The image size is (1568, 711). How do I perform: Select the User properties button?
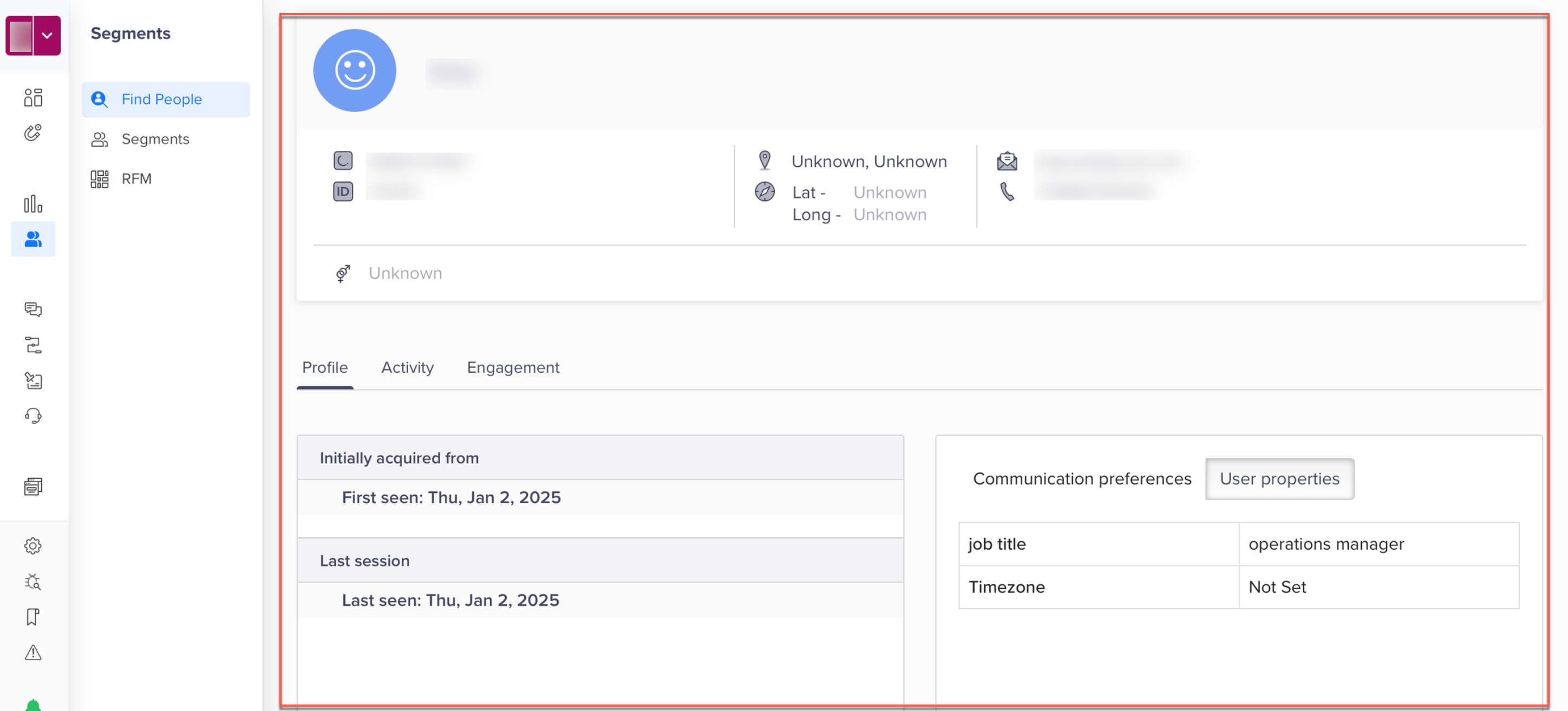pos(1280,478)
